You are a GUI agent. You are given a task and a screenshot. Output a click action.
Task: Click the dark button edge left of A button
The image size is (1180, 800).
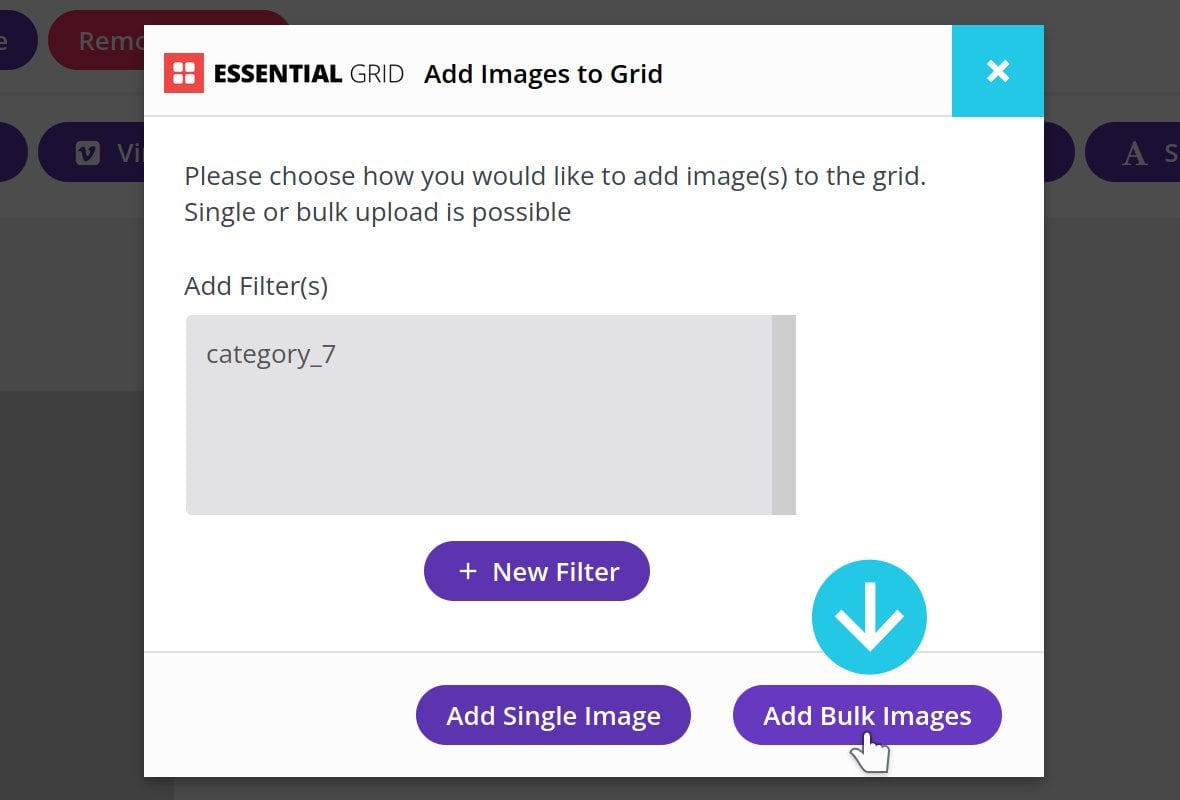1059,154
